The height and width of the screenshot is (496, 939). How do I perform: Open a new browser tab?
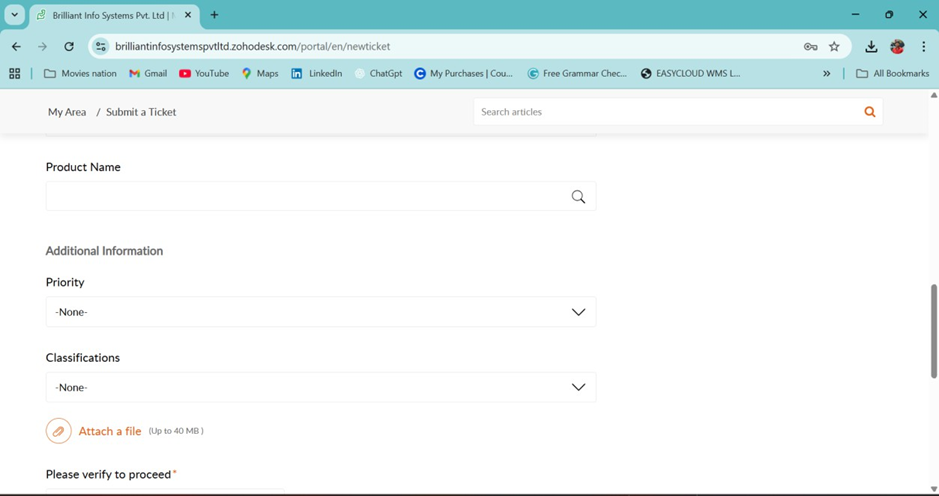(214, 15)
